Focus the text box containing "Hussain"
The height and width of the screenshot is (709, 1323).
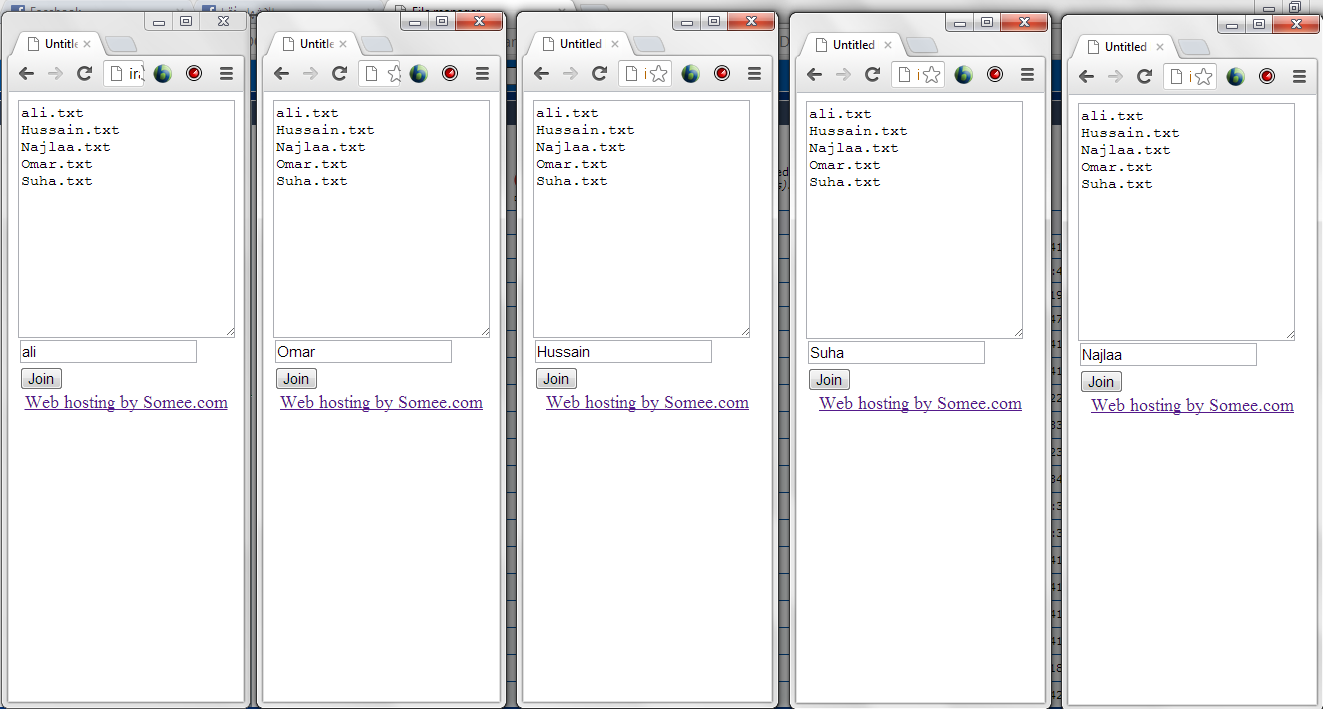[x=623, y=352]
